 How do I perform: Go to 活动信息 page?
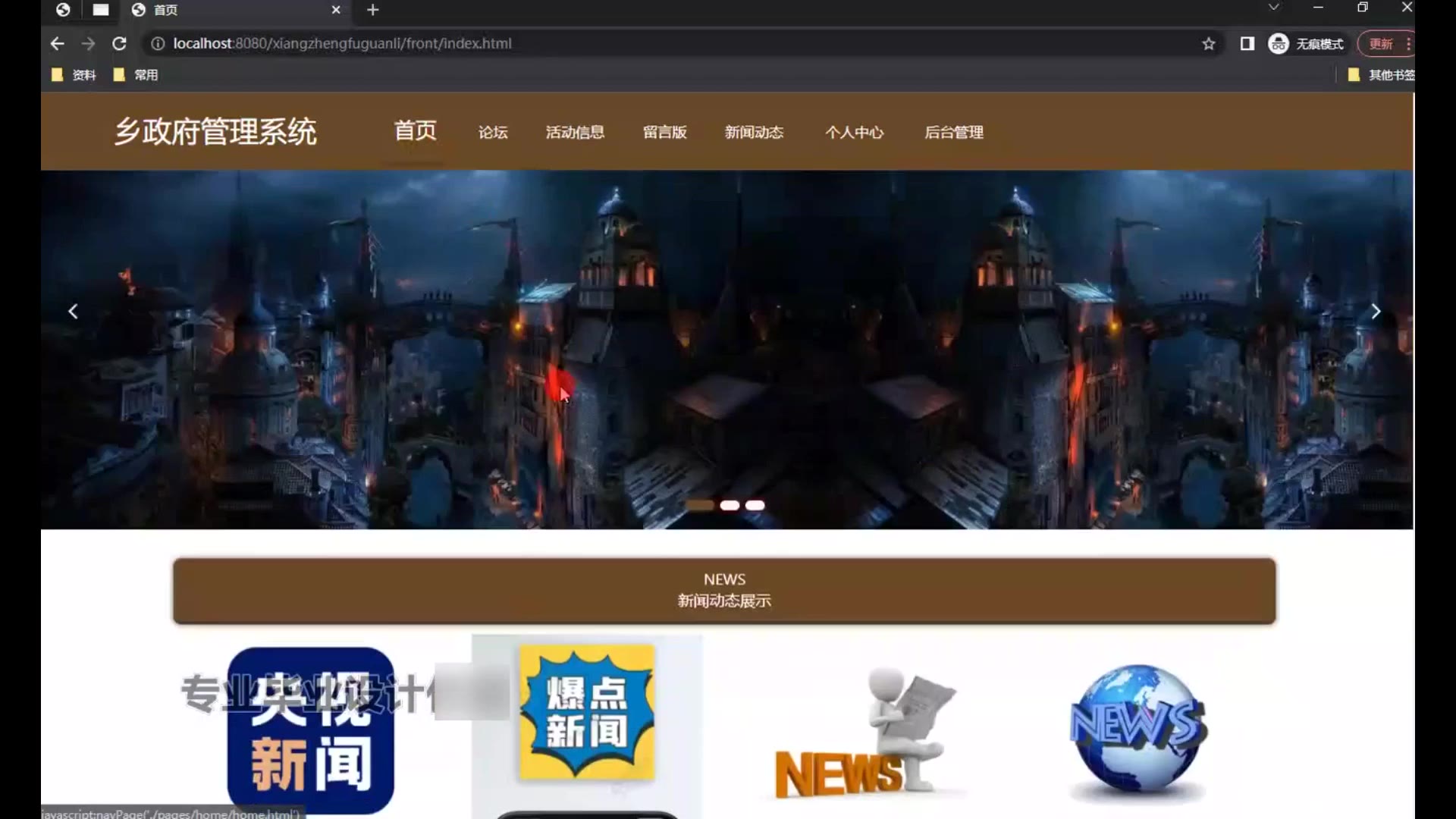[x=575, y=133]
